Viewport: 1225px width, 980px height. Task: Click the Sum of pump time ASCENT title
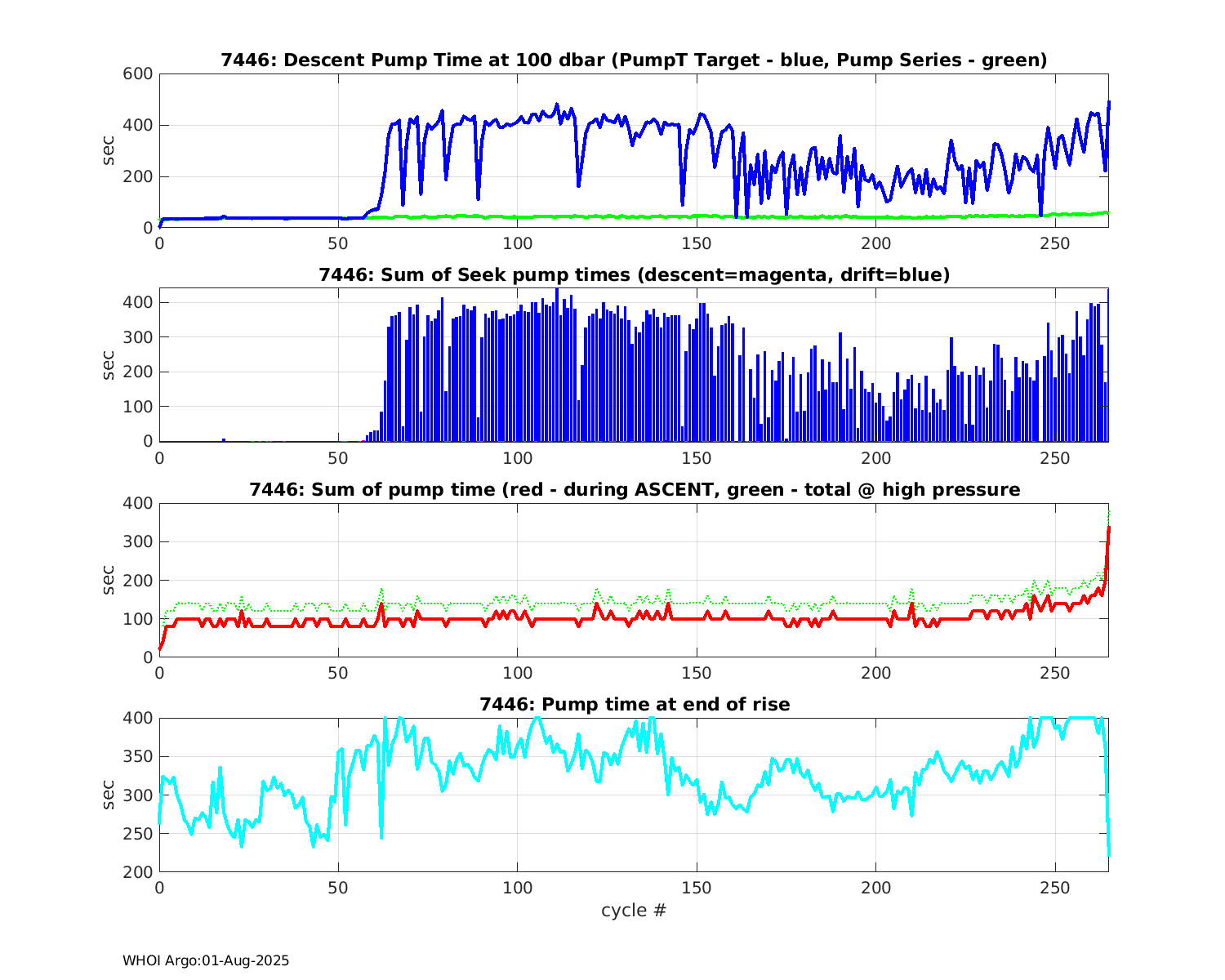pos(634,490)
